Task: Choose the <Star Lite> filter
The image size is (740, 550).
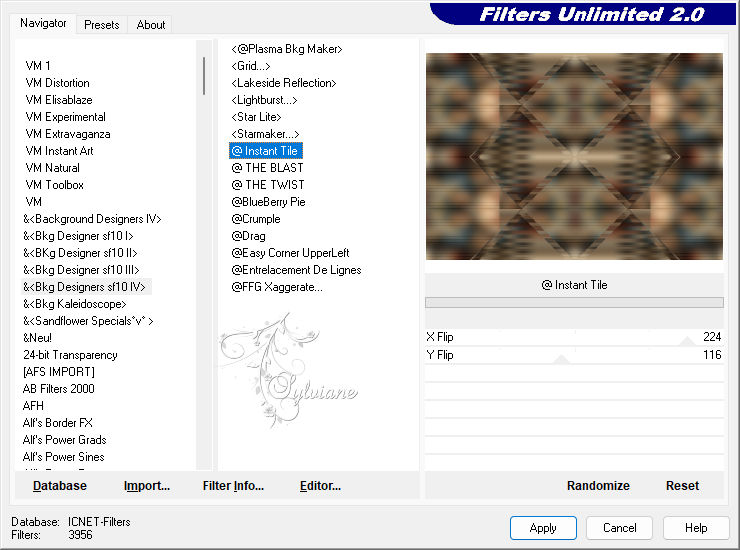Action: pos(256,117)
